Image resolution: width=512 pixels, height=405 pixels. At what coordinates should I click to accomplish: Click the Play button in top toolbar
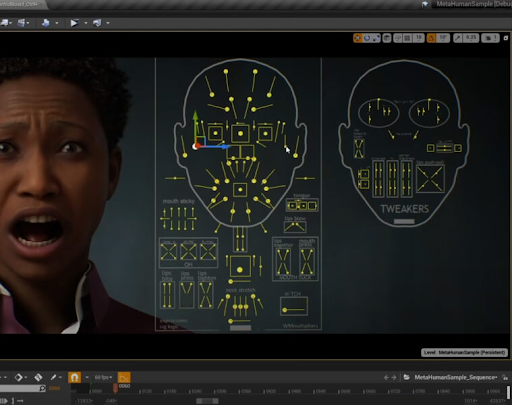click(74, 23)
